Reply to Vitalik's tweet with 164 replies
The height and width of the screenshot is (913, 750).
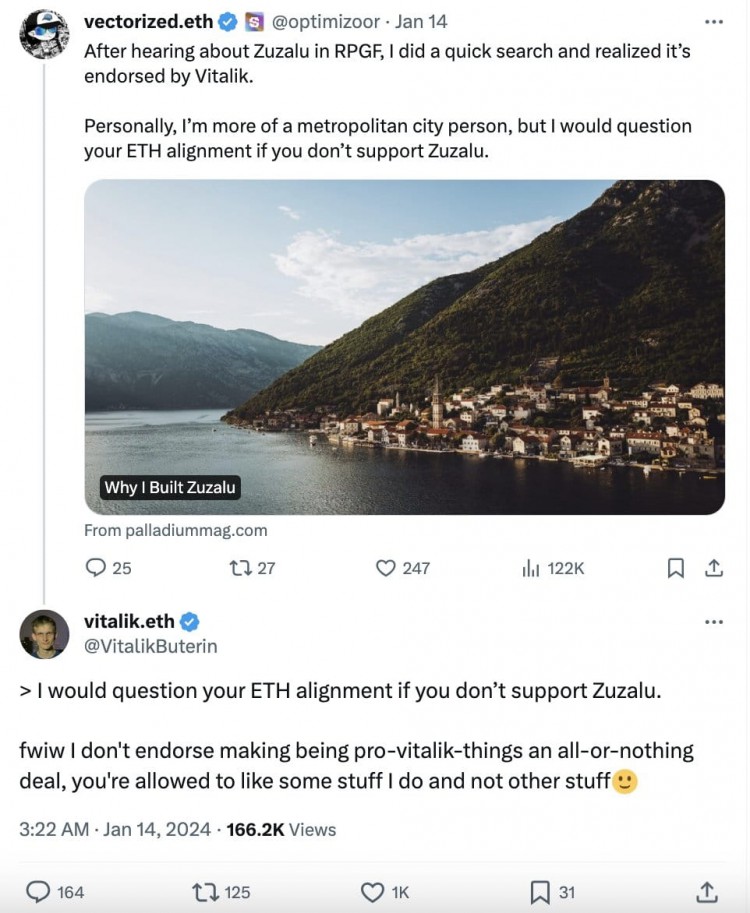tap(55, 892)
